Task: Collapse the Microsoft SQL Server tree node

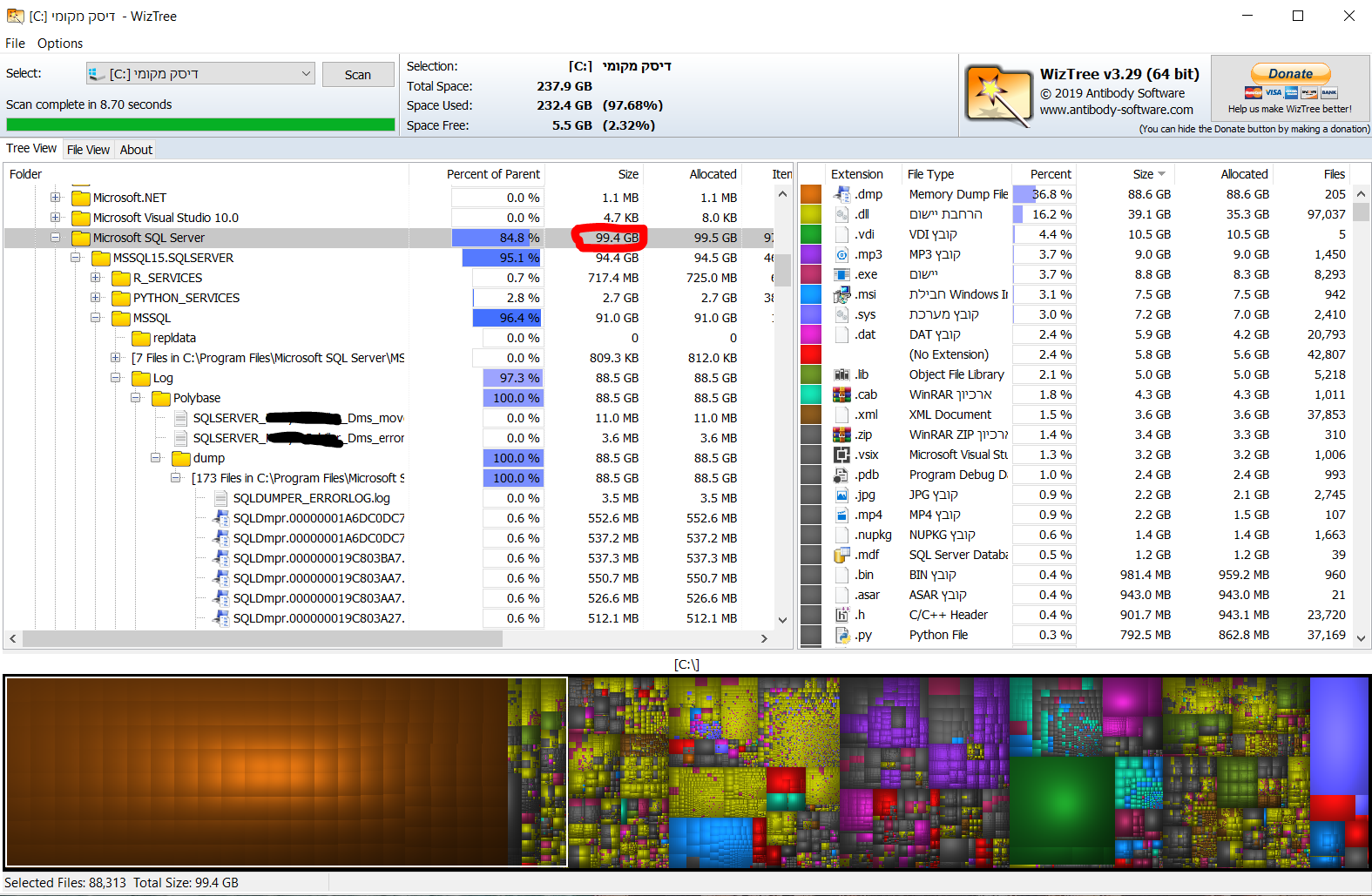Action: (x=56, y=238)
